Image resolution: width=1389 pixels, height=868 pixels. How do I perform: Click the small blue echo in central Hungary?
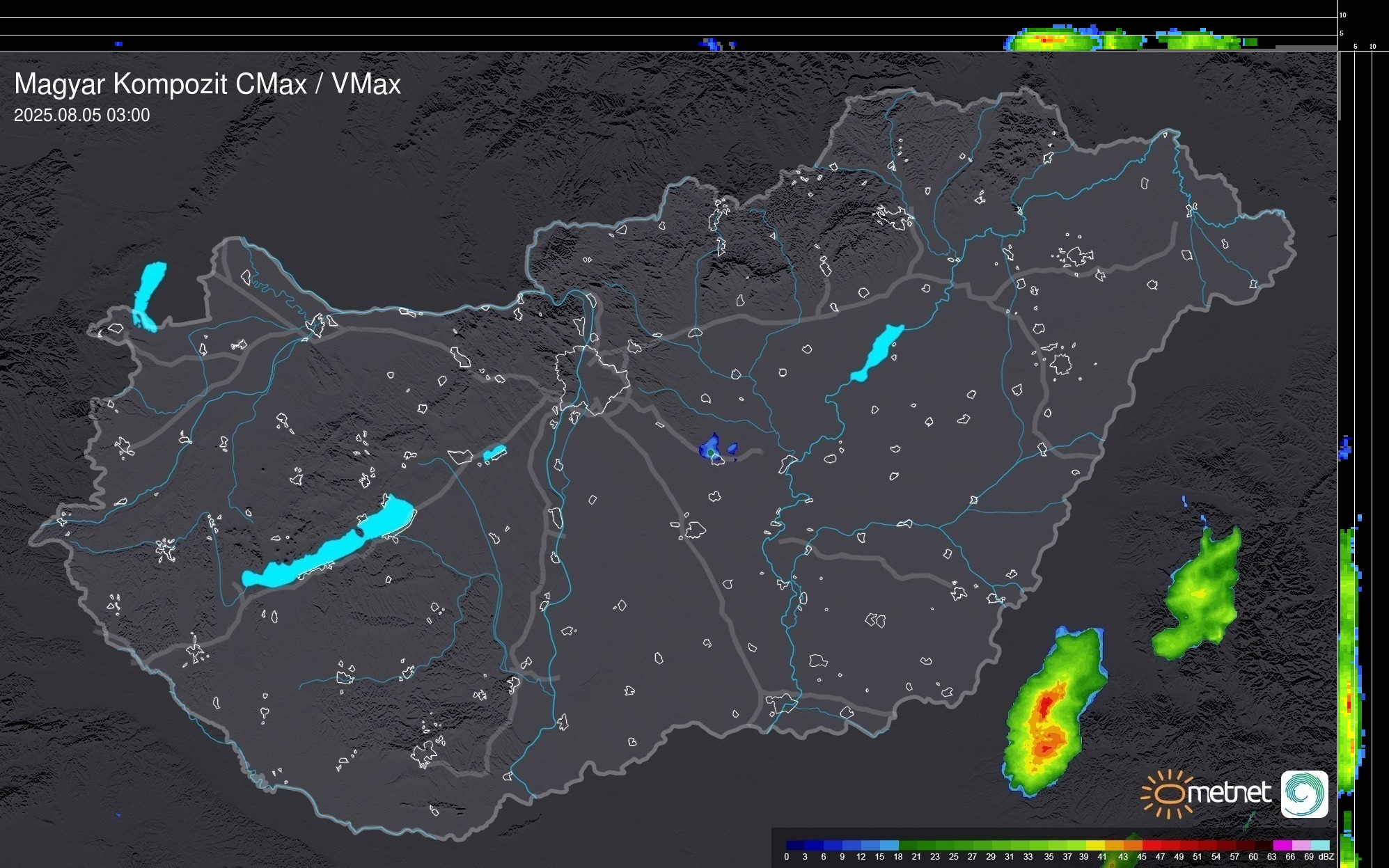(710, 446)
